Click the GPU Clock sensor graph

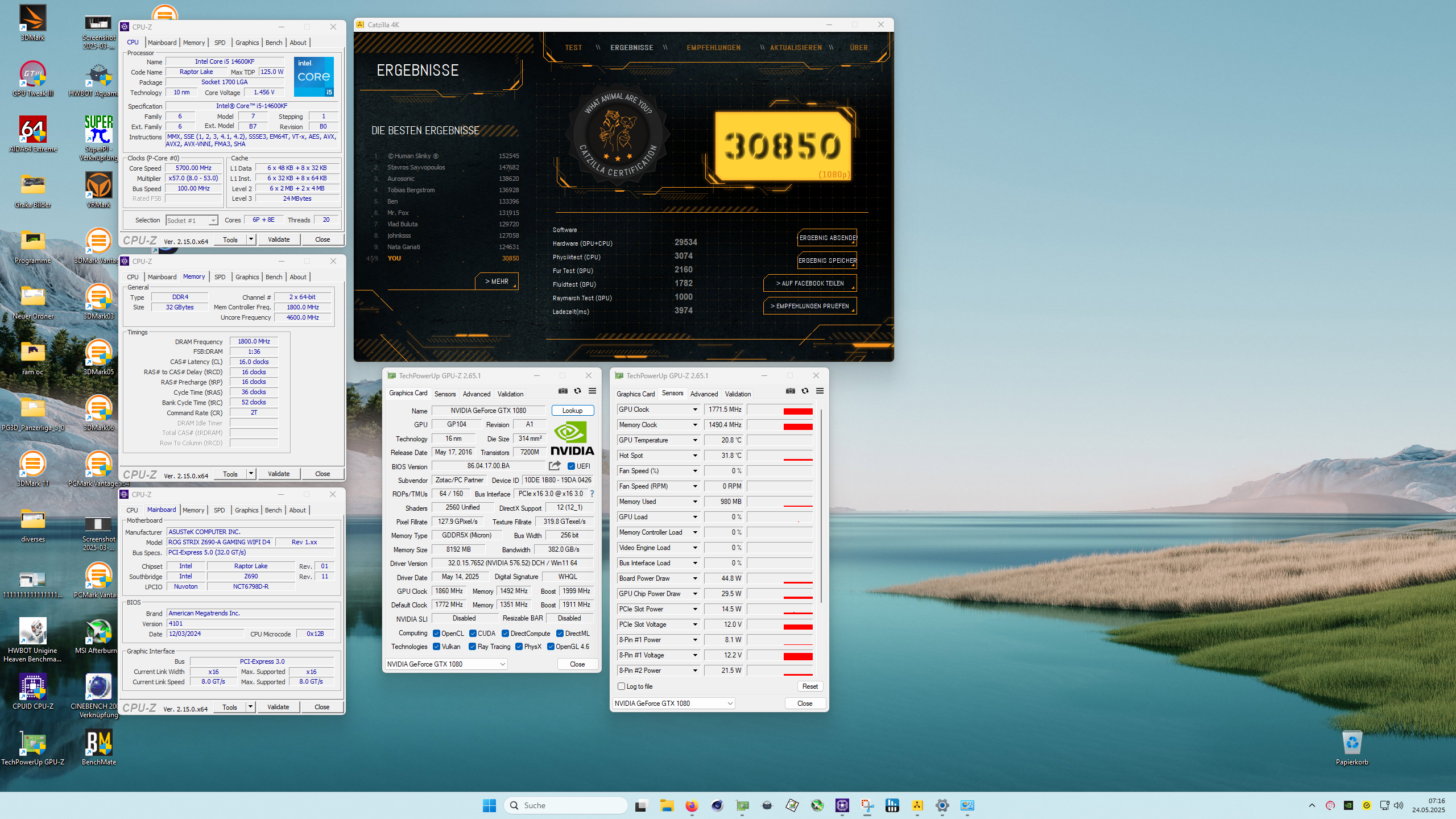pos(780,409)
